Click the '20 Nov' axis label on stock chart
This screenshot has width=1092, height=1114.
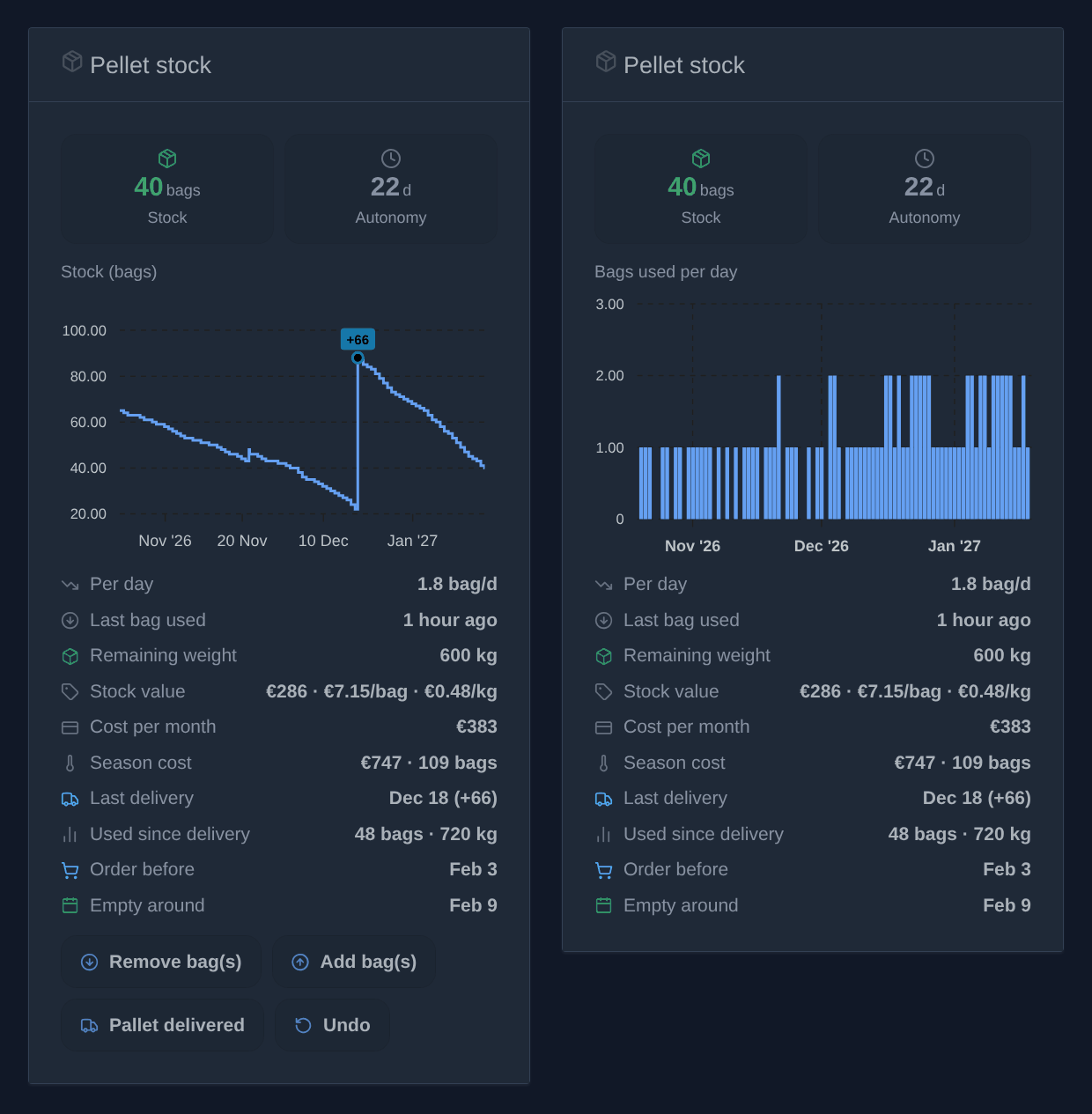(242, 541)
